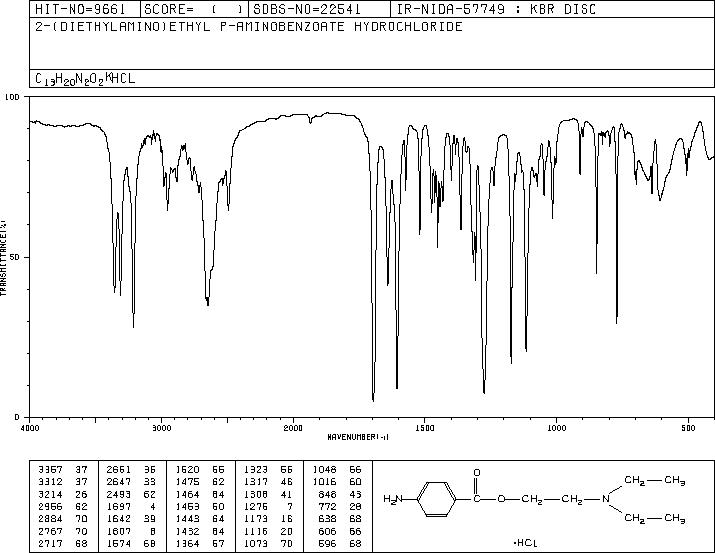Click the 1073 peak table entry
Screen dimensions: 715x553
pos(268,543)
